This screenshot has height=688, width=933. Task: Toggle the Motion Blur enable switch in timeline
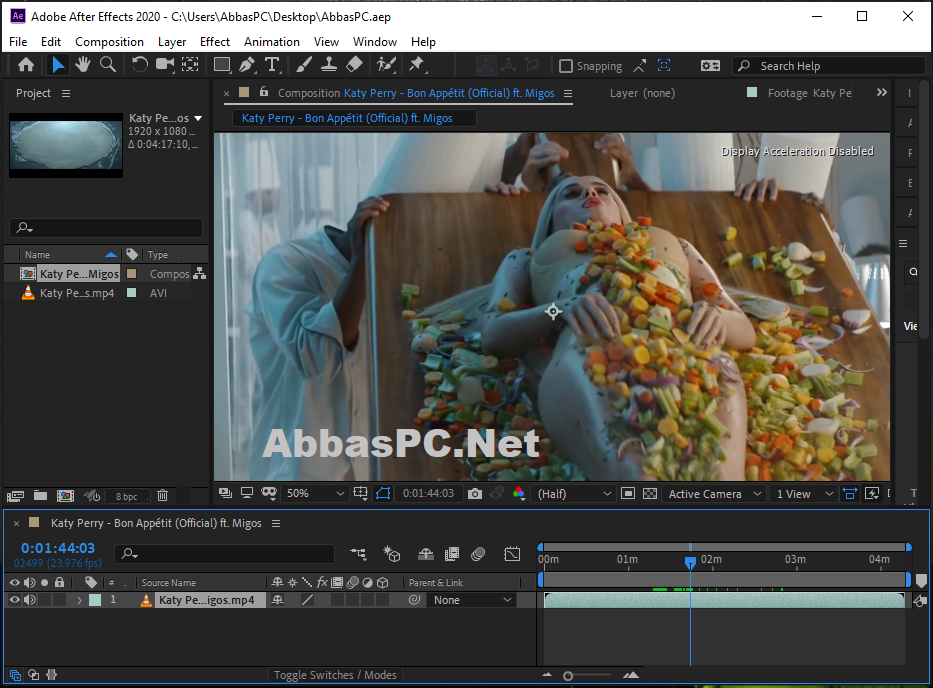pyautogui.click(x=478, y=554)
